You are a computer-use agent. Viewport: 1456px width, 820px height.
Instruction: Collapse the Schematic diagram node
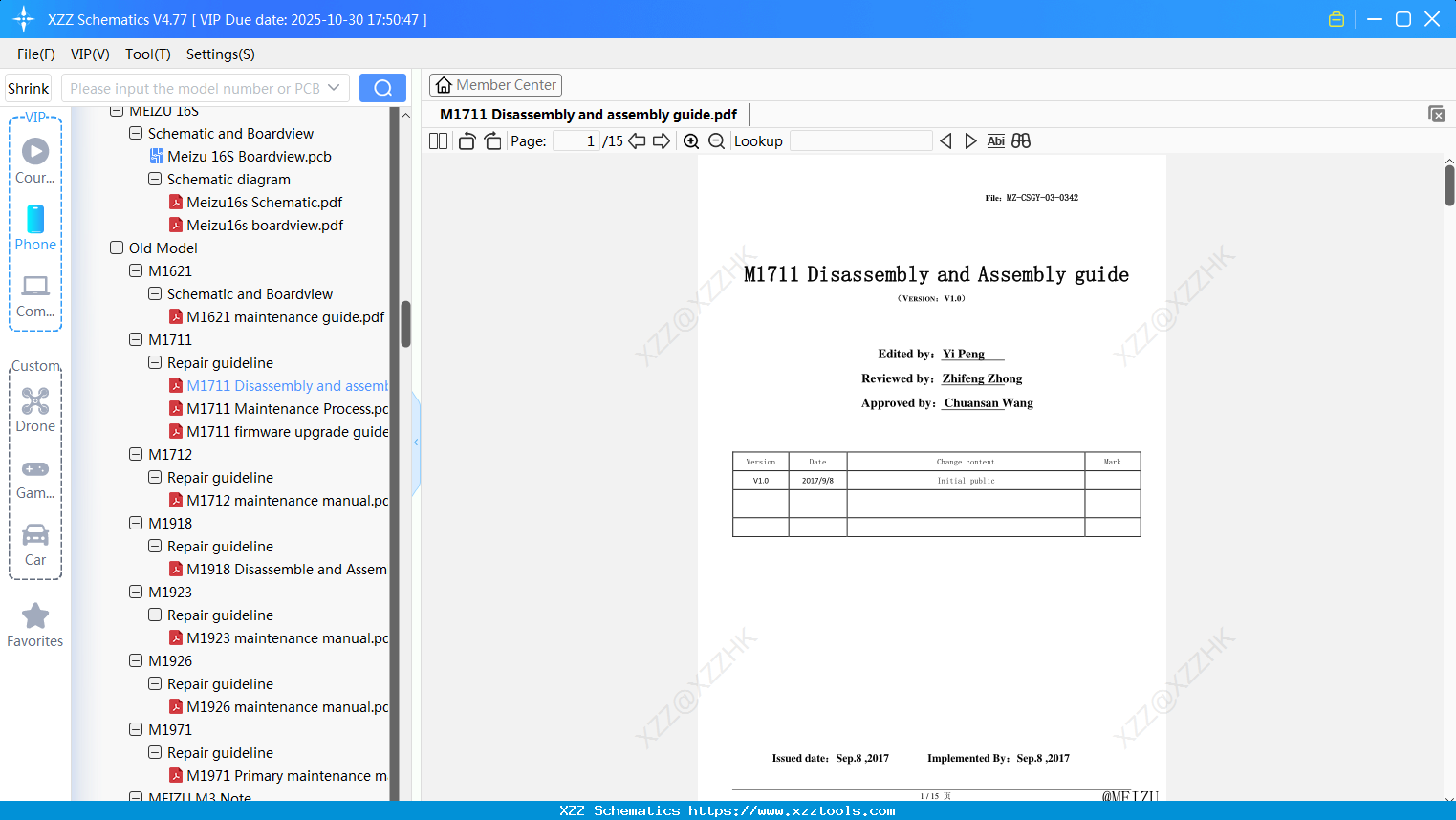[155, 179]
